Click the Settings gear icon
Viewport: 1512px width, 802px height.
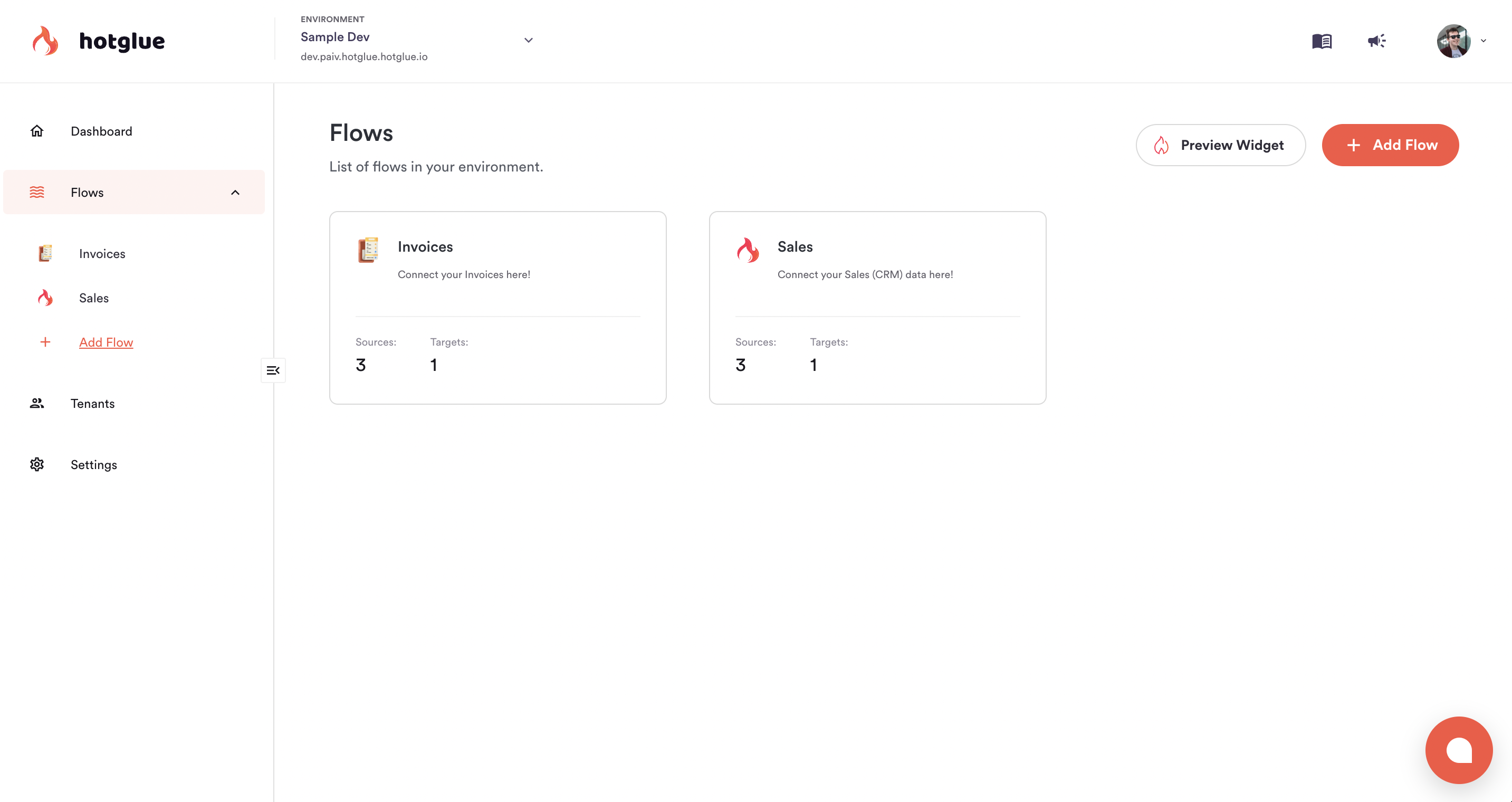pyautogui.click(x=37, y=464)
